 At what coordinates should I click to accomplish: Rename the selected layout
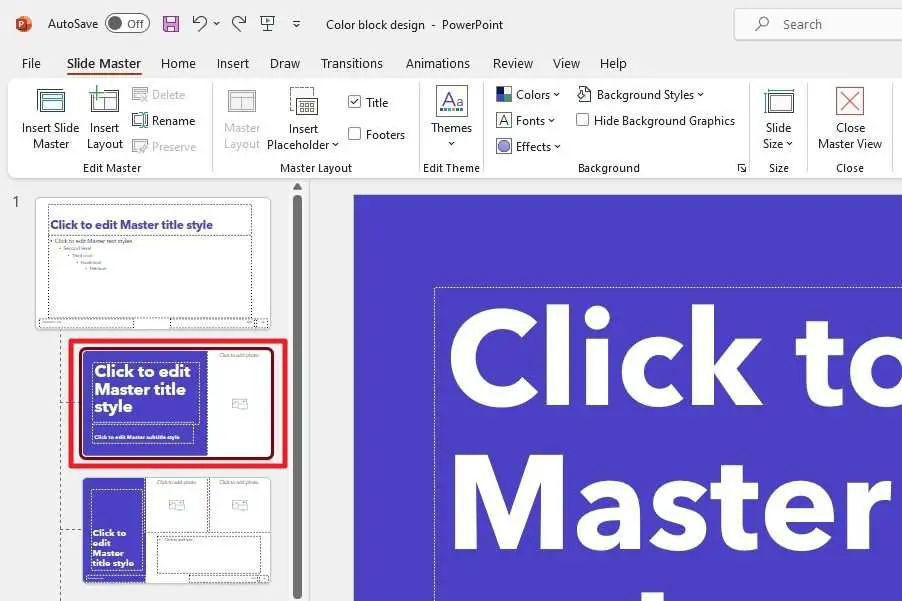pos(163,120)
